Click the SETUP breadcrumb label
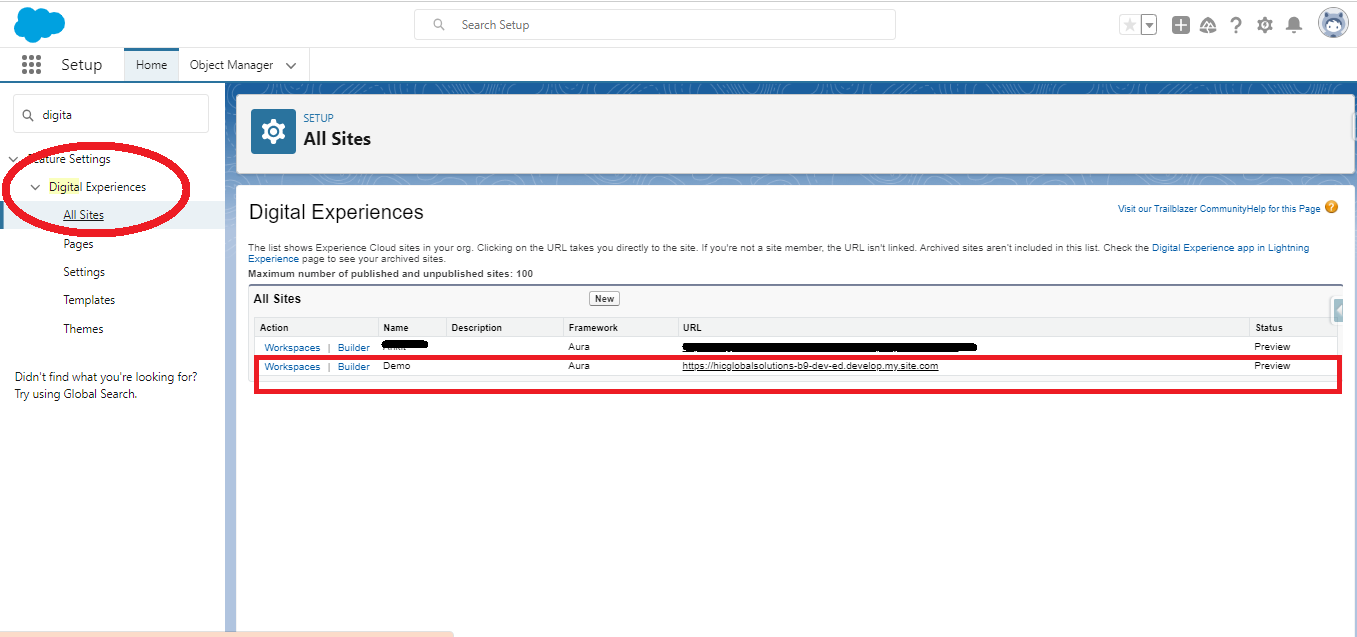Screen dimensions: 1357x637 point(318,118)
